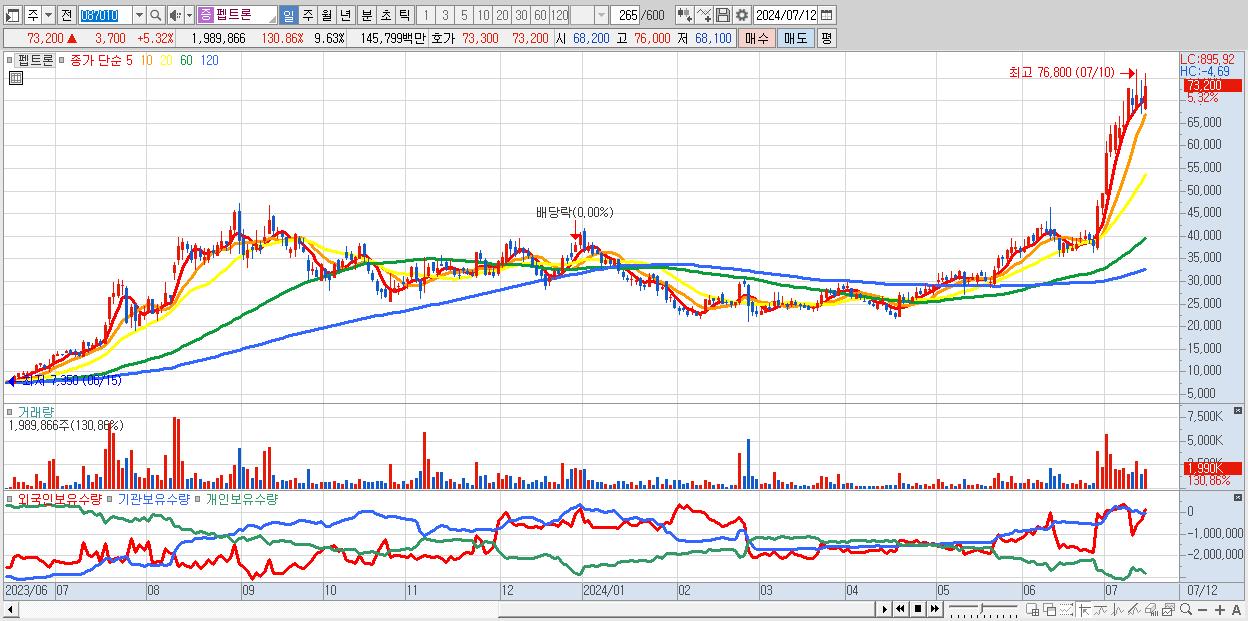Click the window-with-grid icon after playback slider
This screenshot has width=1248, height=621.
click(x=1032, y=609)
